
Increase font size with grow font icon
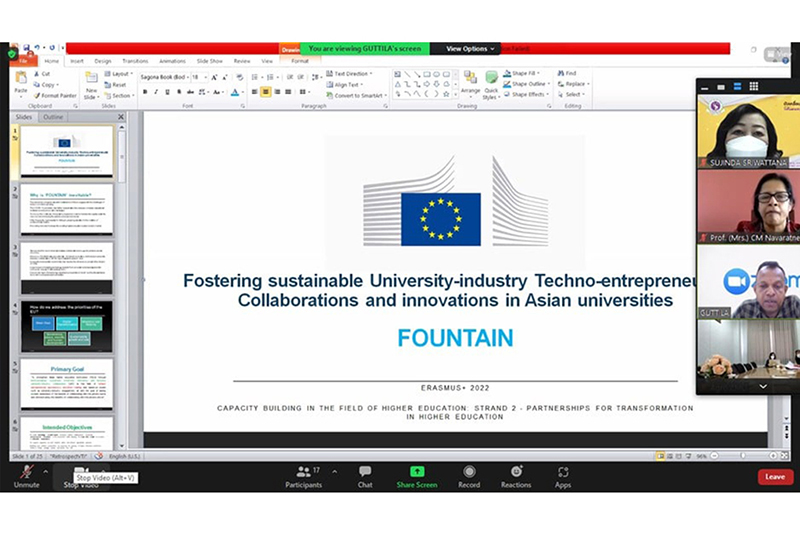click(x=214, y=78)
